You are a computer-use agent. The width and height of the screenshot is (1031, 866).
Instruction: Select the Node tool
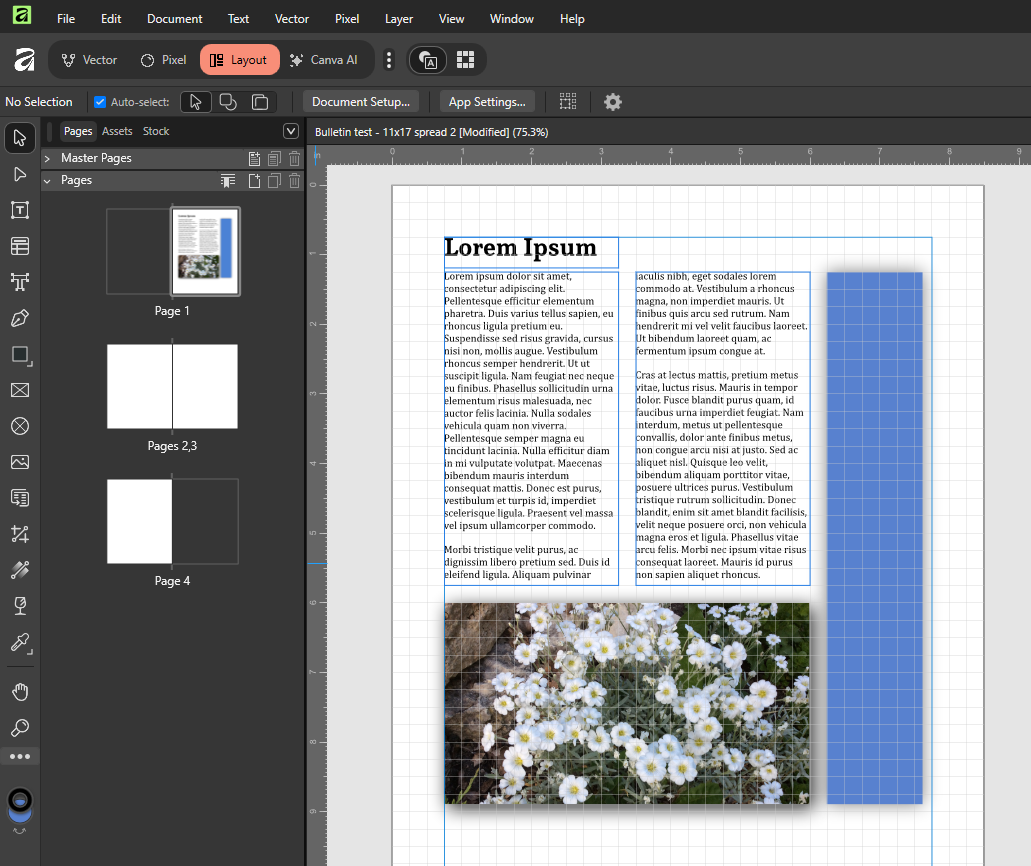[20, 174]
